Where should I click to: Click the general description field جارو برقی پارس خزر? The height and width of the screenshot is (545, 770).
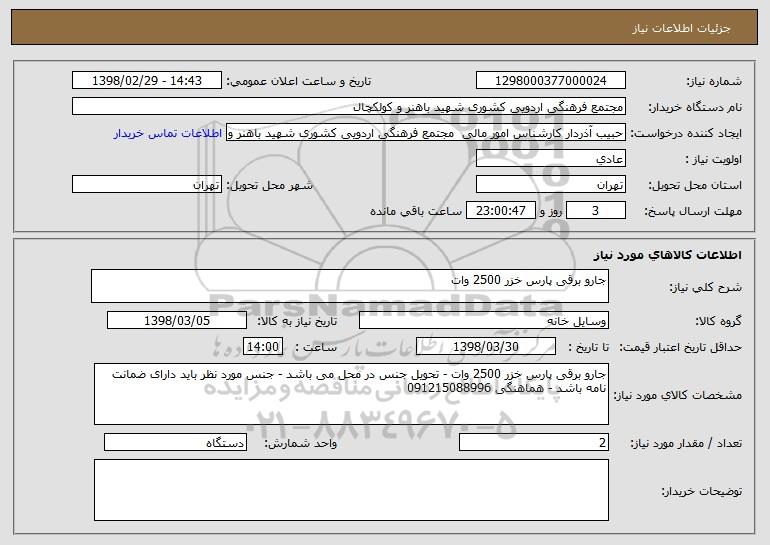click(350, 286)
